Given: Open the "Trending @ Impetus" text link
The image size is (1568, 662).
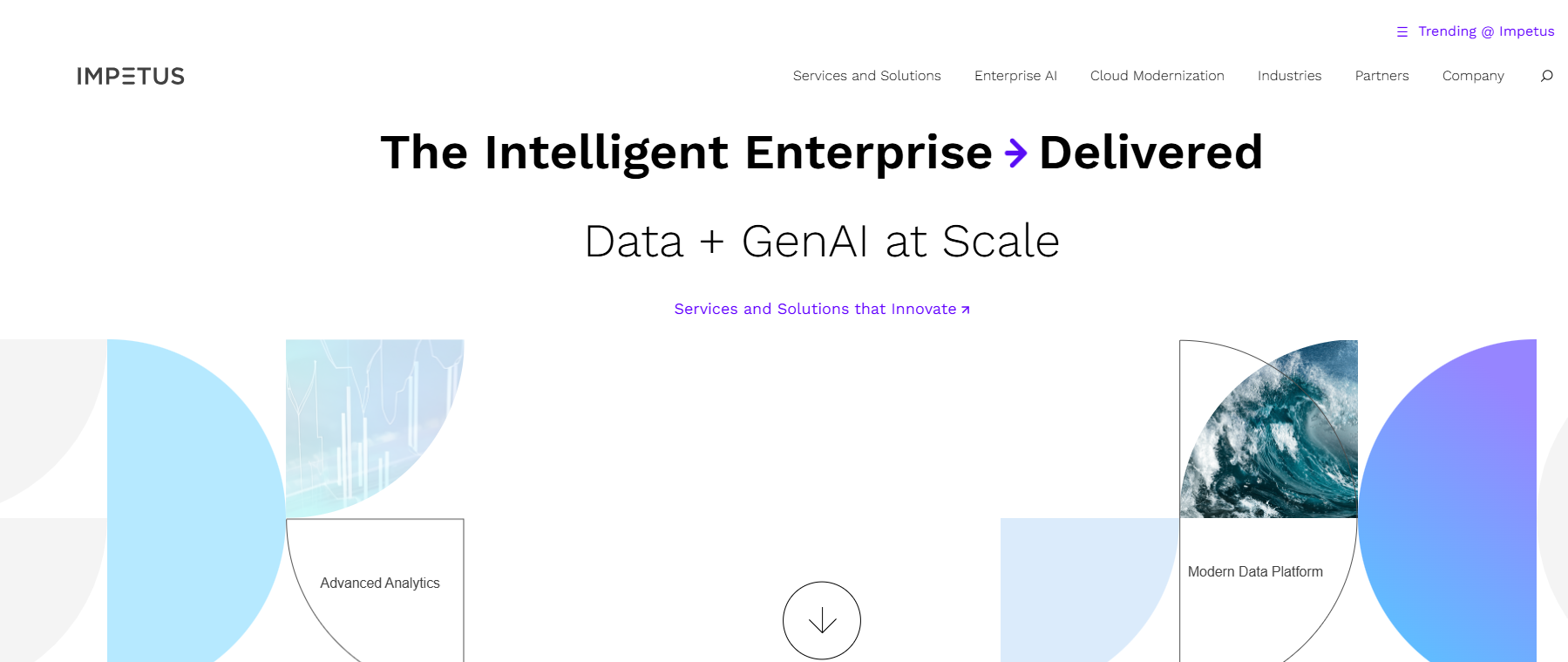Looking at the screenshot, I should click(1486, 31).
